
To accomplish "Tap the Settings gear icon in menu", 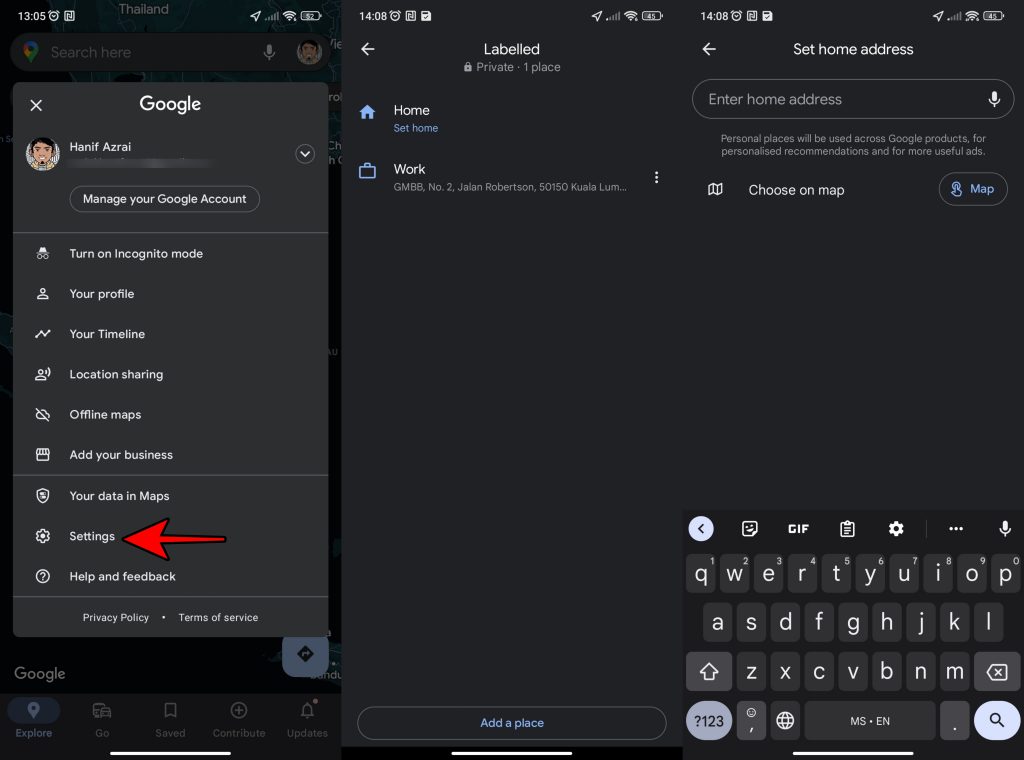I will [x=42, y=537].
